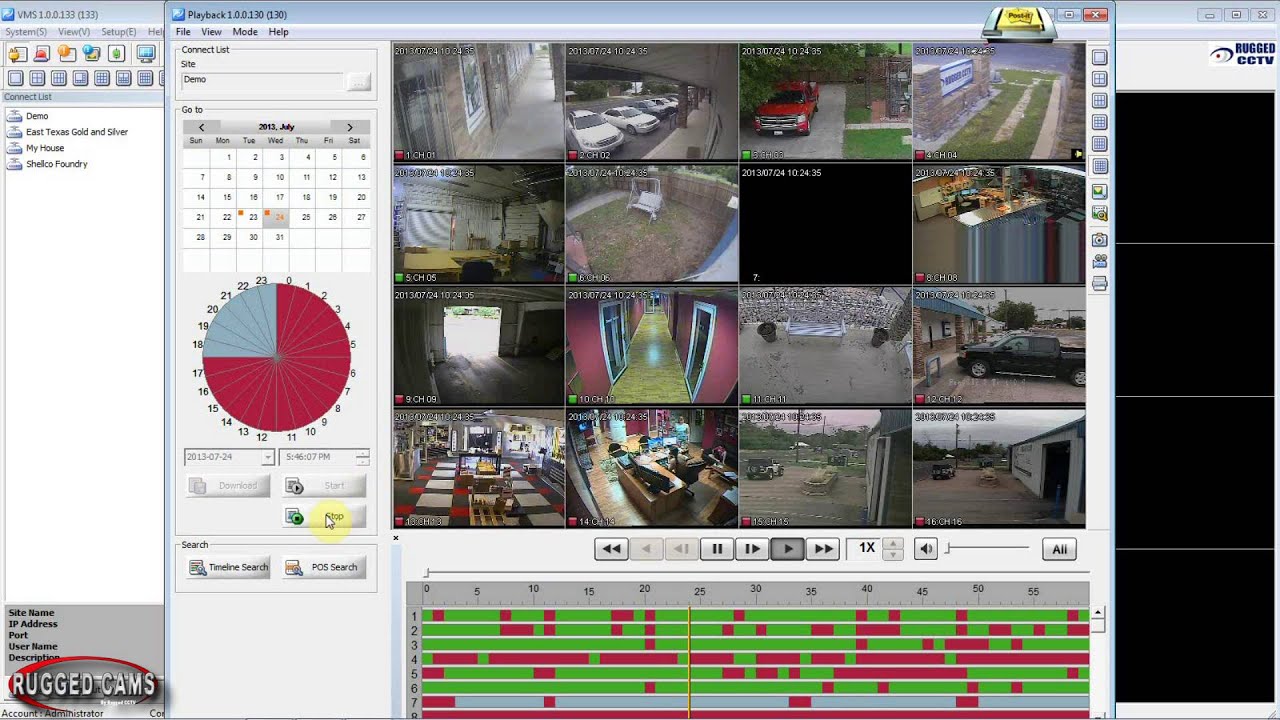1280x720 pixels.
Task: Adjust the volume slider
Action: pyautogui.click(x=987, y=547)
